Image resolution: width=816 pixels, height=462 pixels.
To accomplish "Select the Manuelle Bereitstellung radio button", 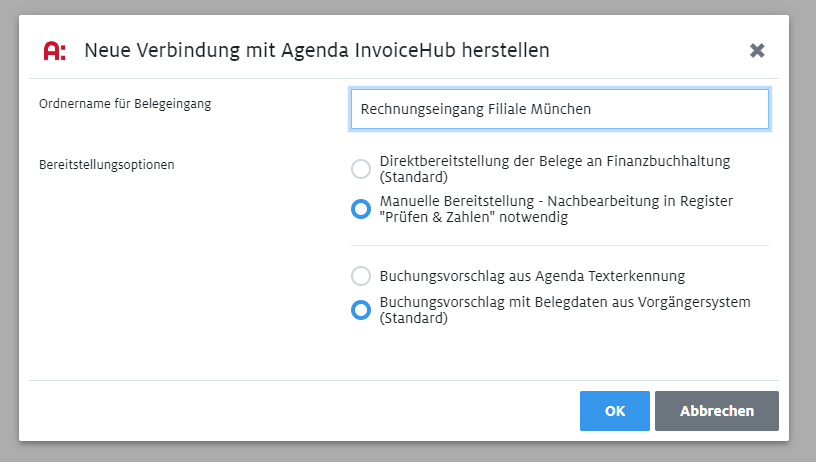I will [361, 209].
